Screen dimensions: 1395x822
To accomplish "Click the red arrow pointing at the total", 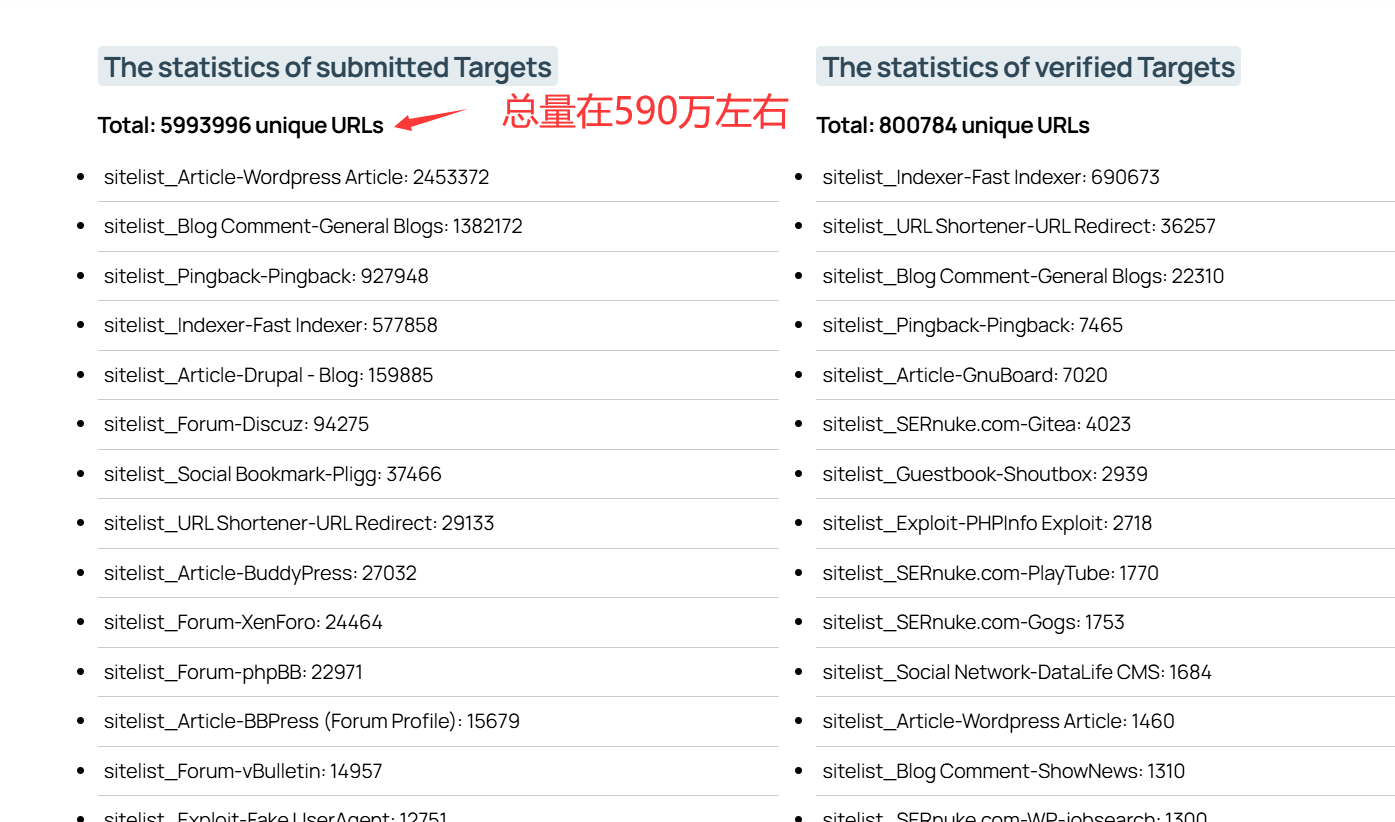I will (x=430, y=119).
